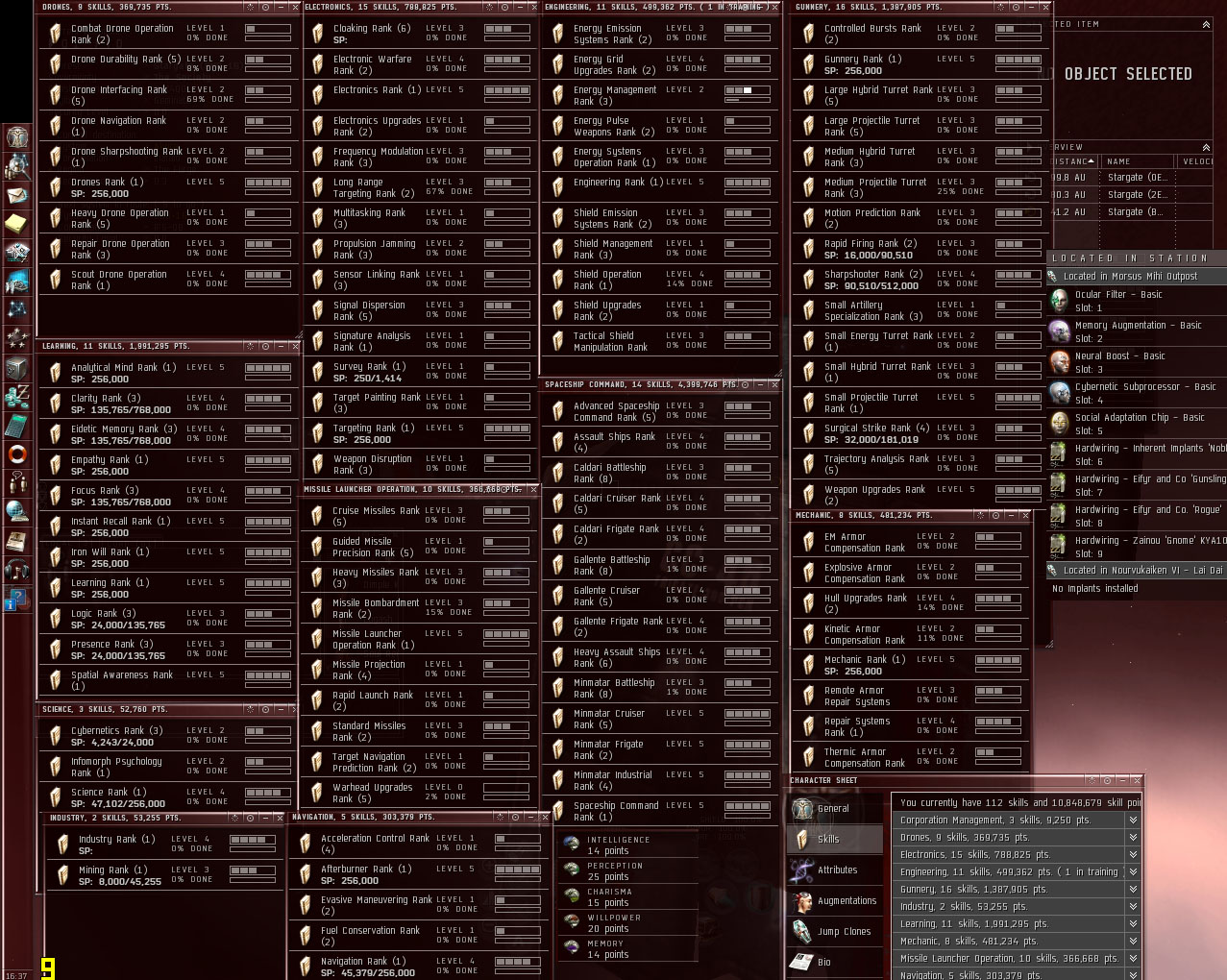Select Located in Nourvukaiken VI row

point(1136,571)
